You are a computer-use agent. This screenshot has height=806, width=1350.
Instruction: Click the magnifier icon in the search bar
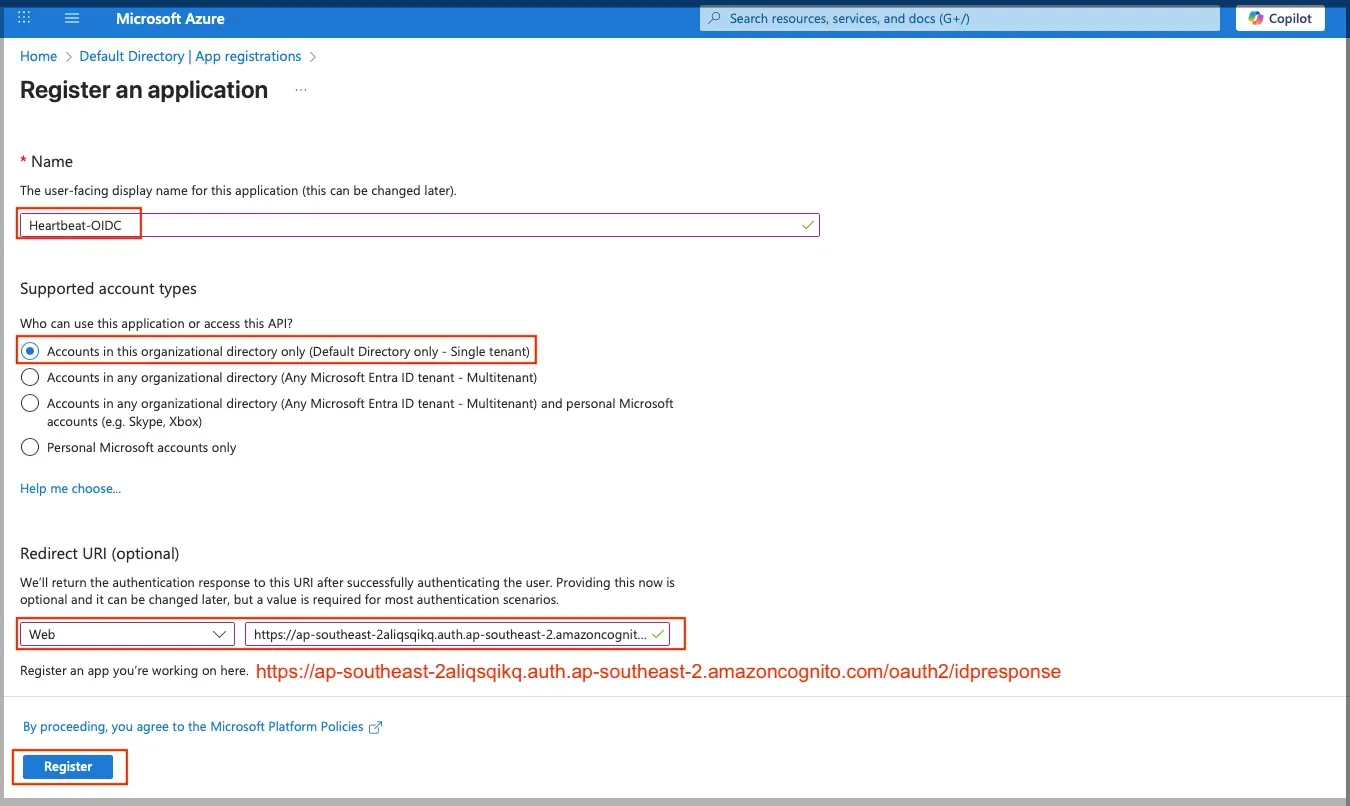click(714, 19)
